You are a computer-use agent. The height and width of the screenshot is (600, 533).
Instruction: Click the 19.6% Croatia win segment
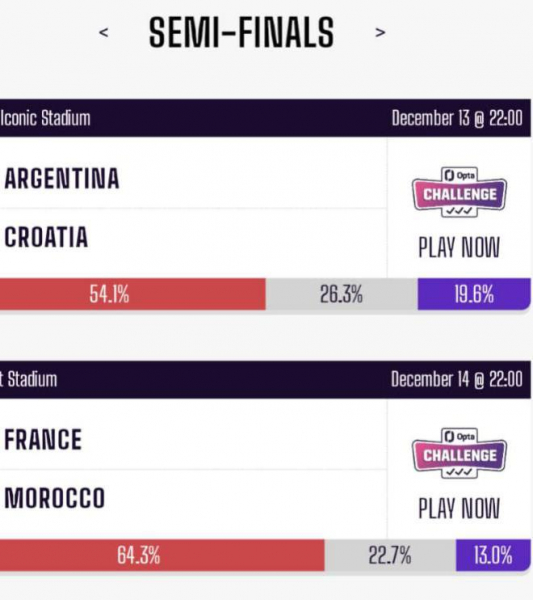[474, 294]
